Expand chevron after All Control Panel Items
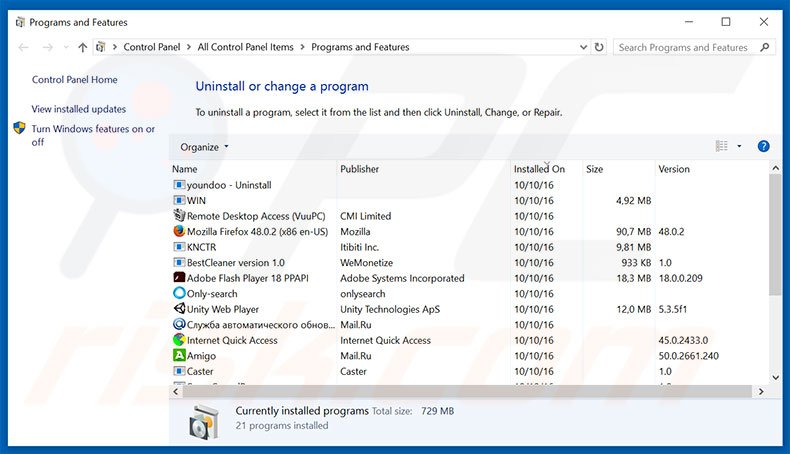The width and height of the screenshot is (790, 454). tap(302, 47)
